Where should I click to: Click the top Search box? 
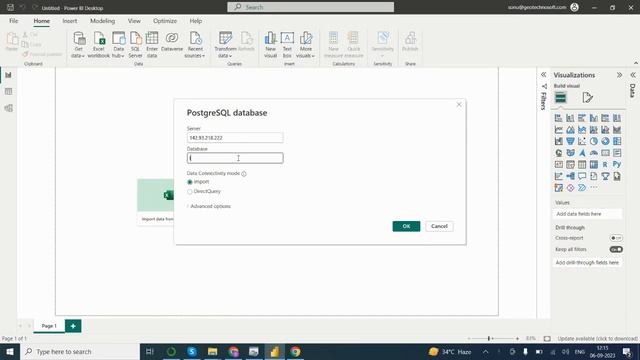tap(311, 7)
